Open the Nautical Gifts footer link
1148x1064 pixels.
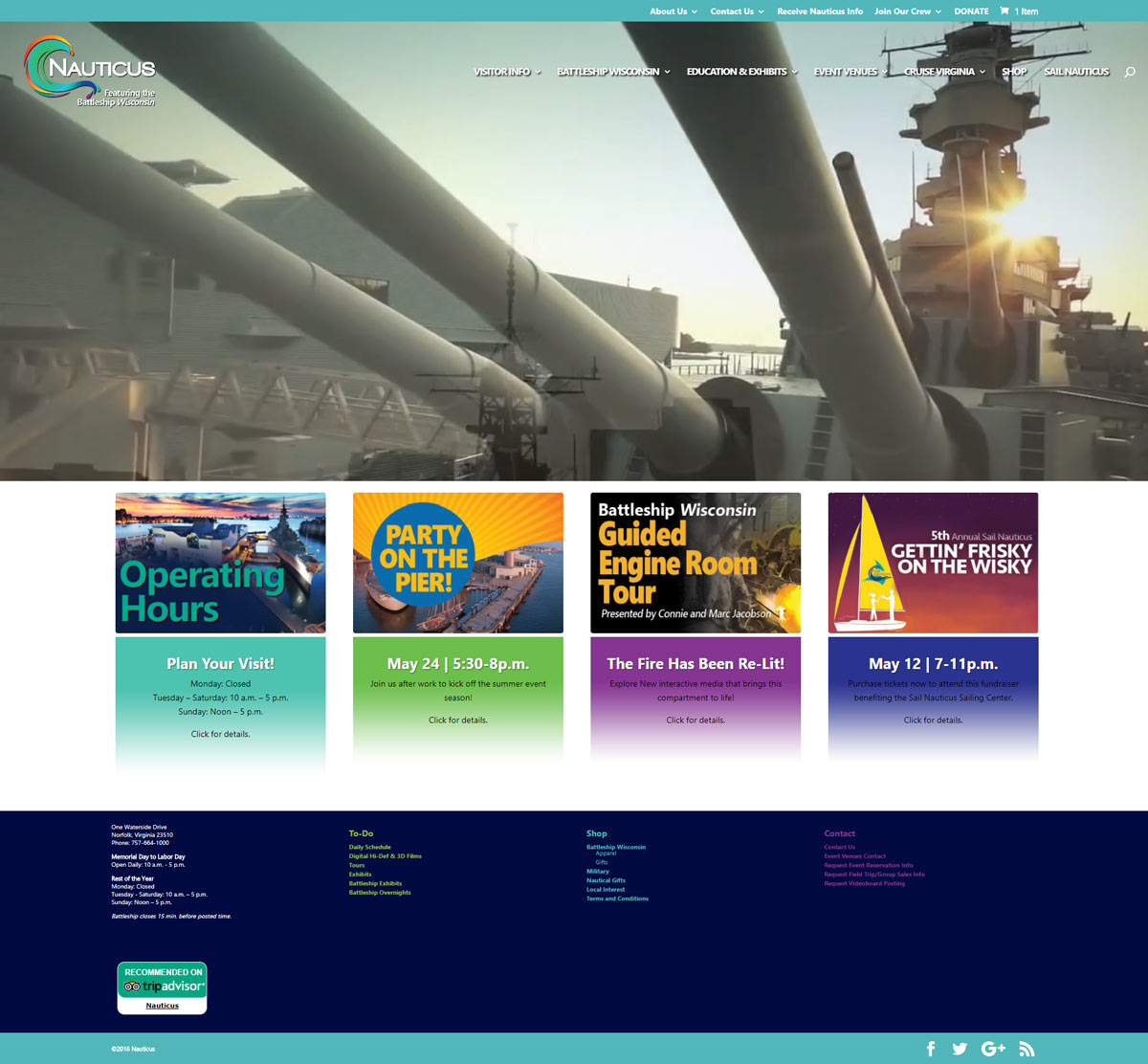coord(606,880)
